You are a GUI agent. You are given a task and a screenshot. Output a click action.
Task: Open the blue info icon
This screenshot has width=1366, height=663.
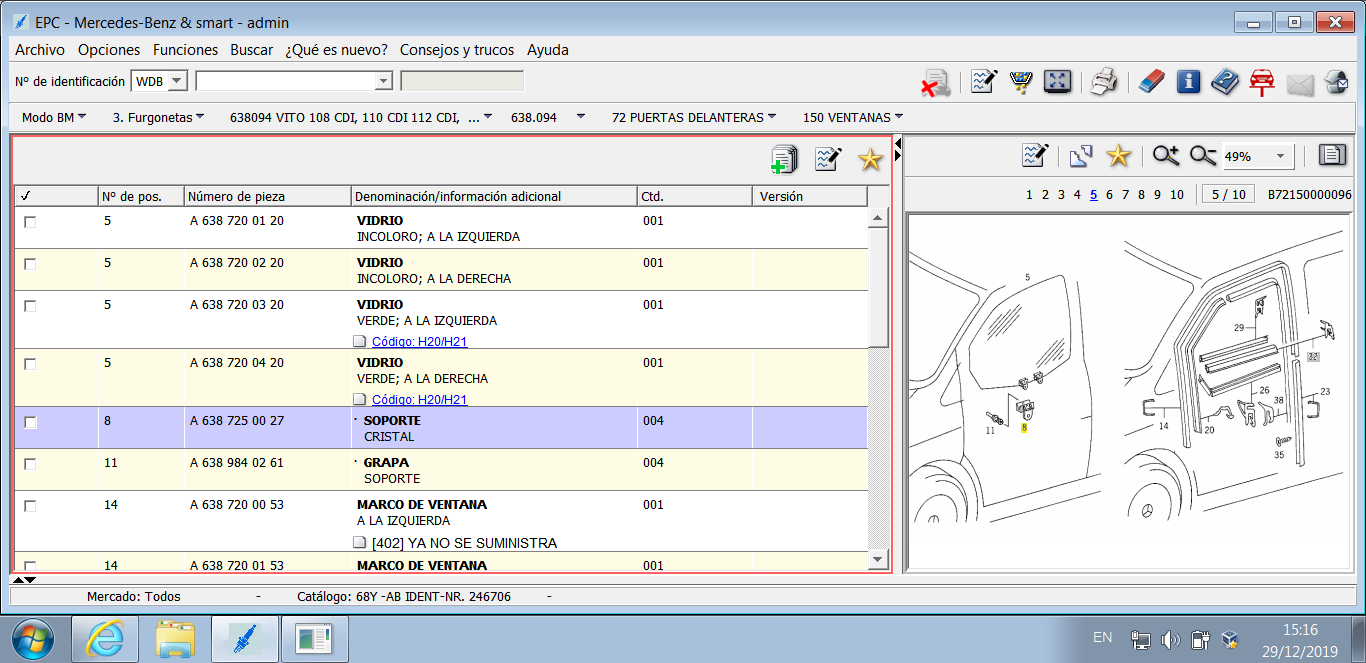pyautogui.click(x=1188, y=82)
